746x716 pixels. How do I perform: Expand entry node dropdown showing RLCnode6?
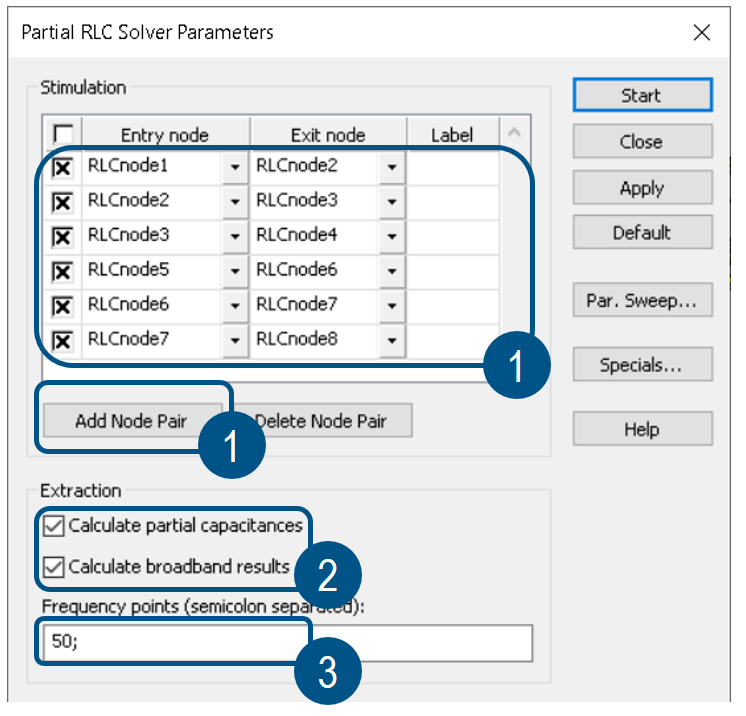[235, 306]
